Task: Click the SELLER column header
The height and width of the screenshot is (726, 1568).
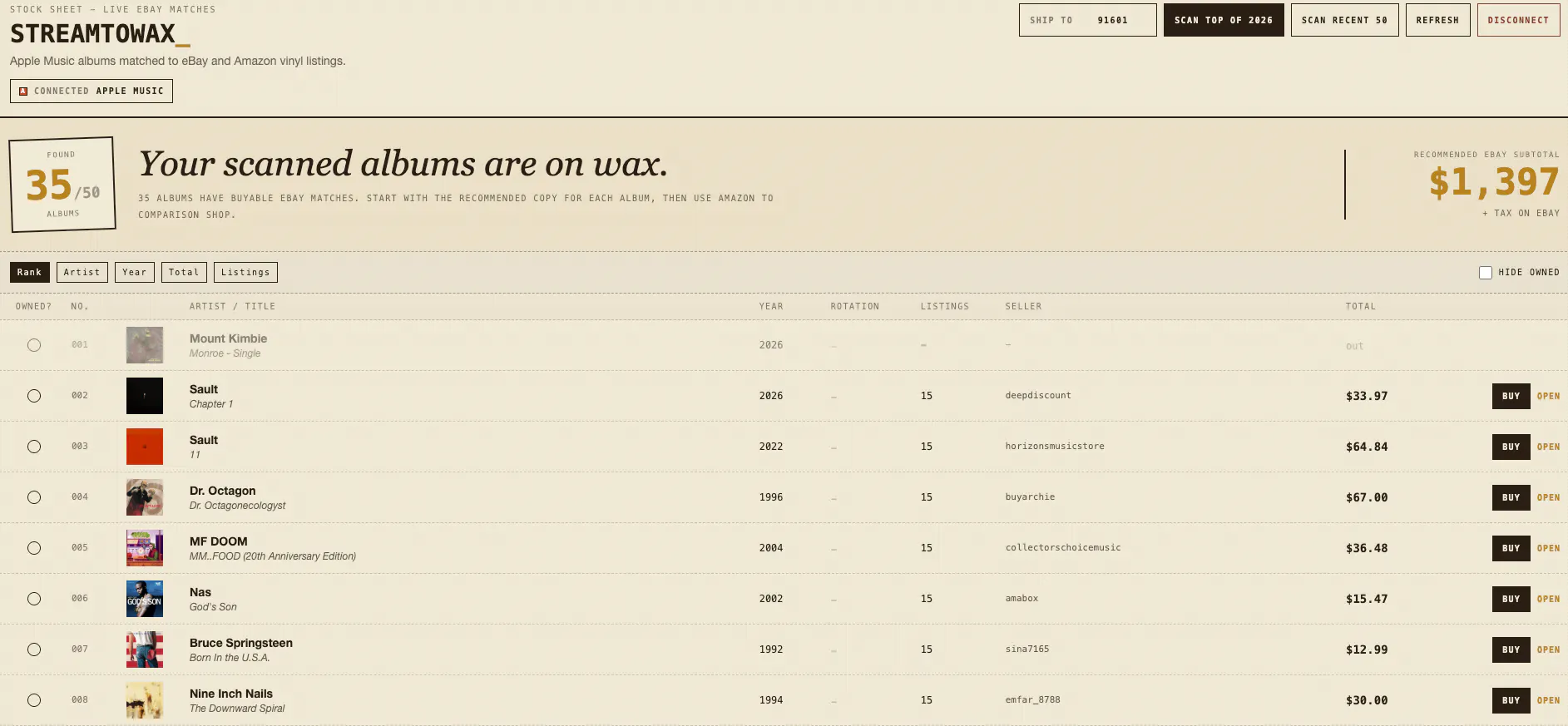Action: click(x=1023, y=307)
